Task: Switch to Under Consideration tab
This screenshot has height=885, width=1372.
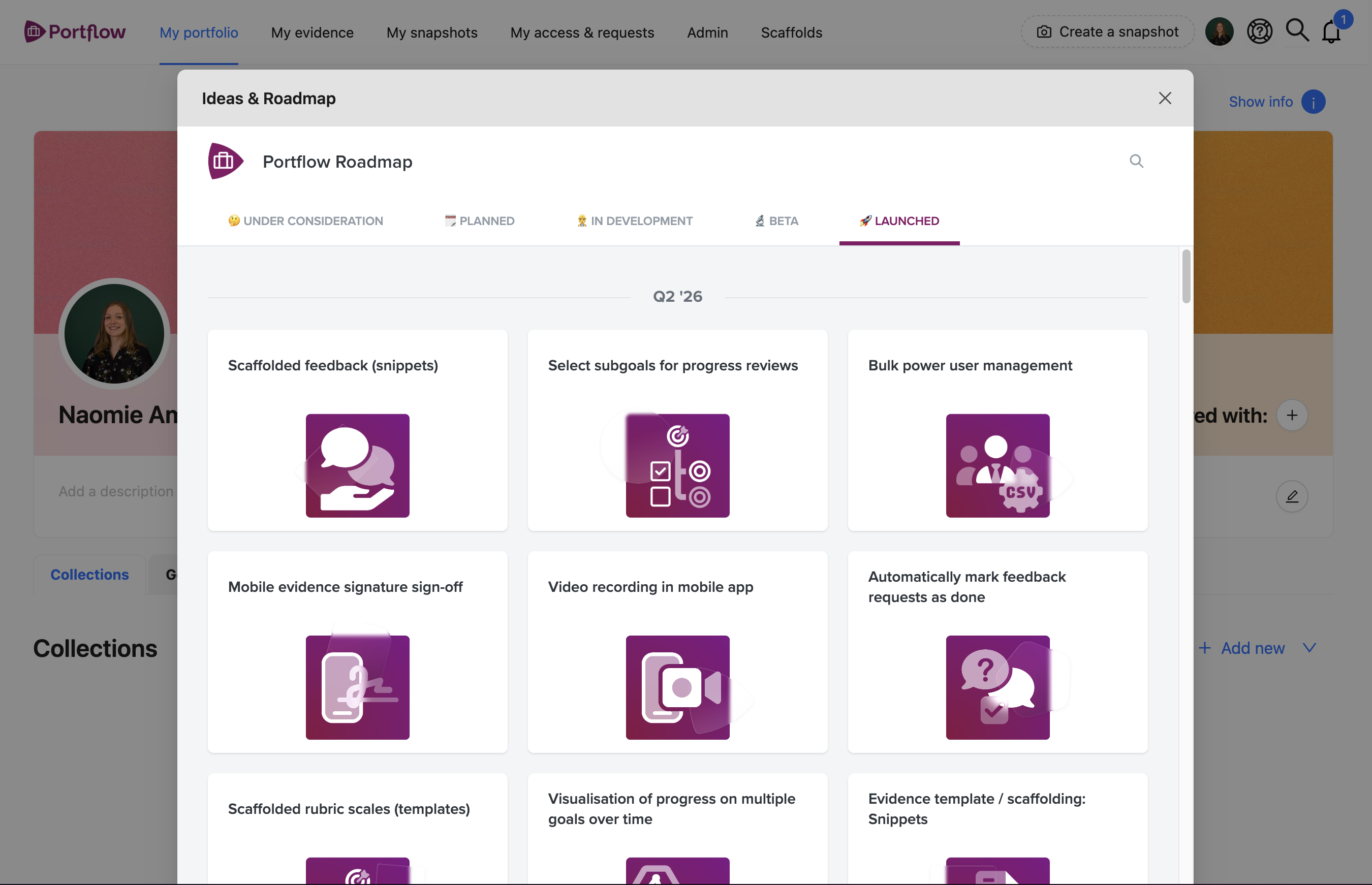Action: 305,220
